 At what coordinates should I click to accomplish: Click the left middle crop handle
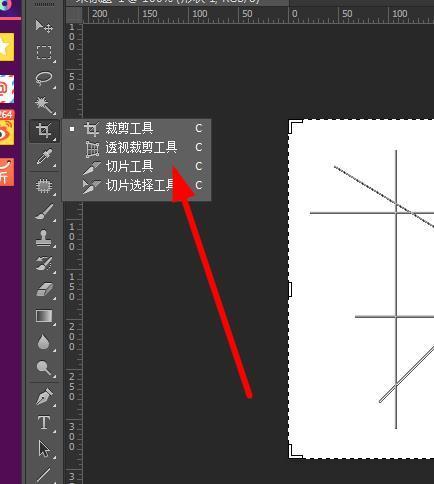290,289
